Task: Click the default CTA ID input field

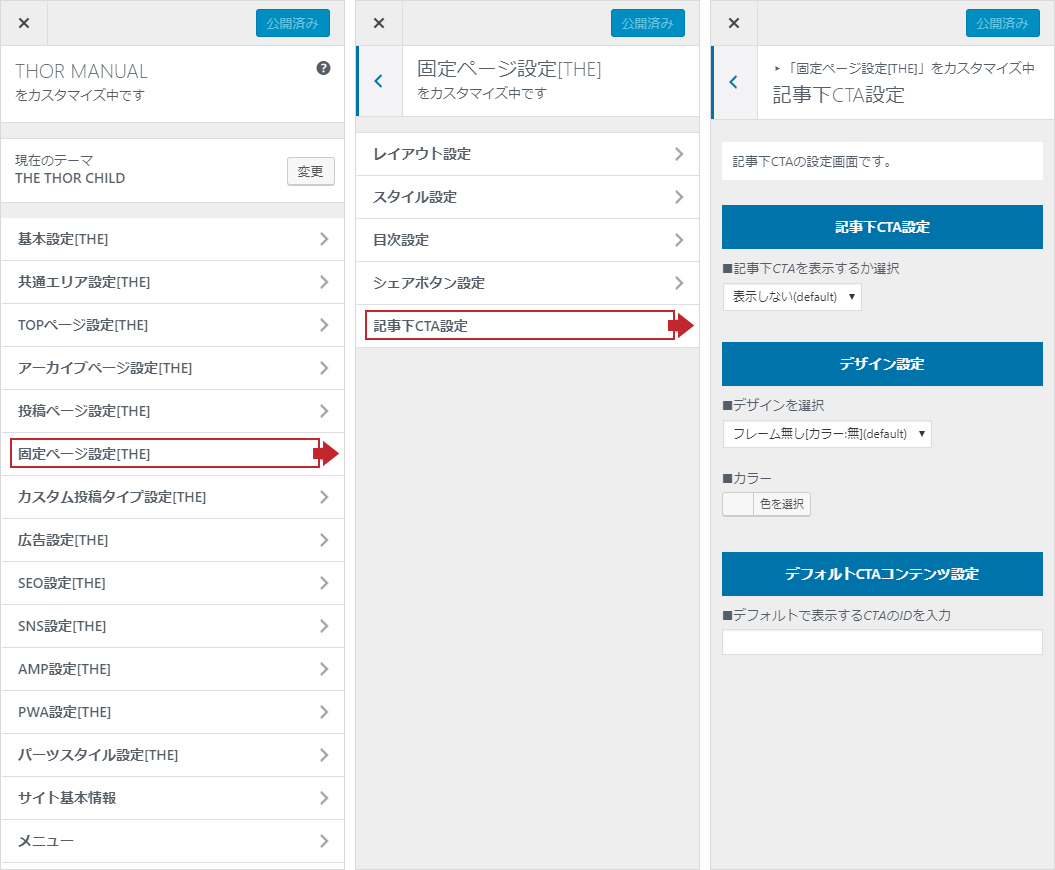Action: point(881,642)
